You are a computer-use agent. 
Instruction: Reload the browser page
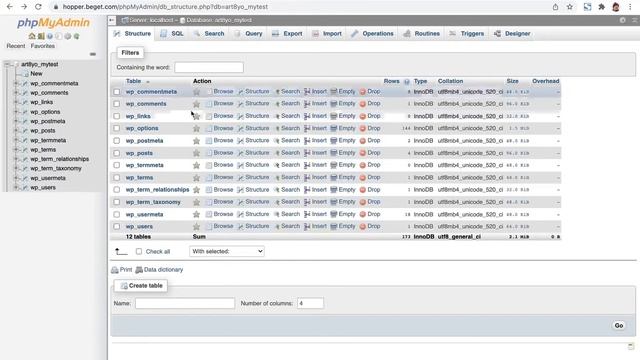click(x=38, y=7)
